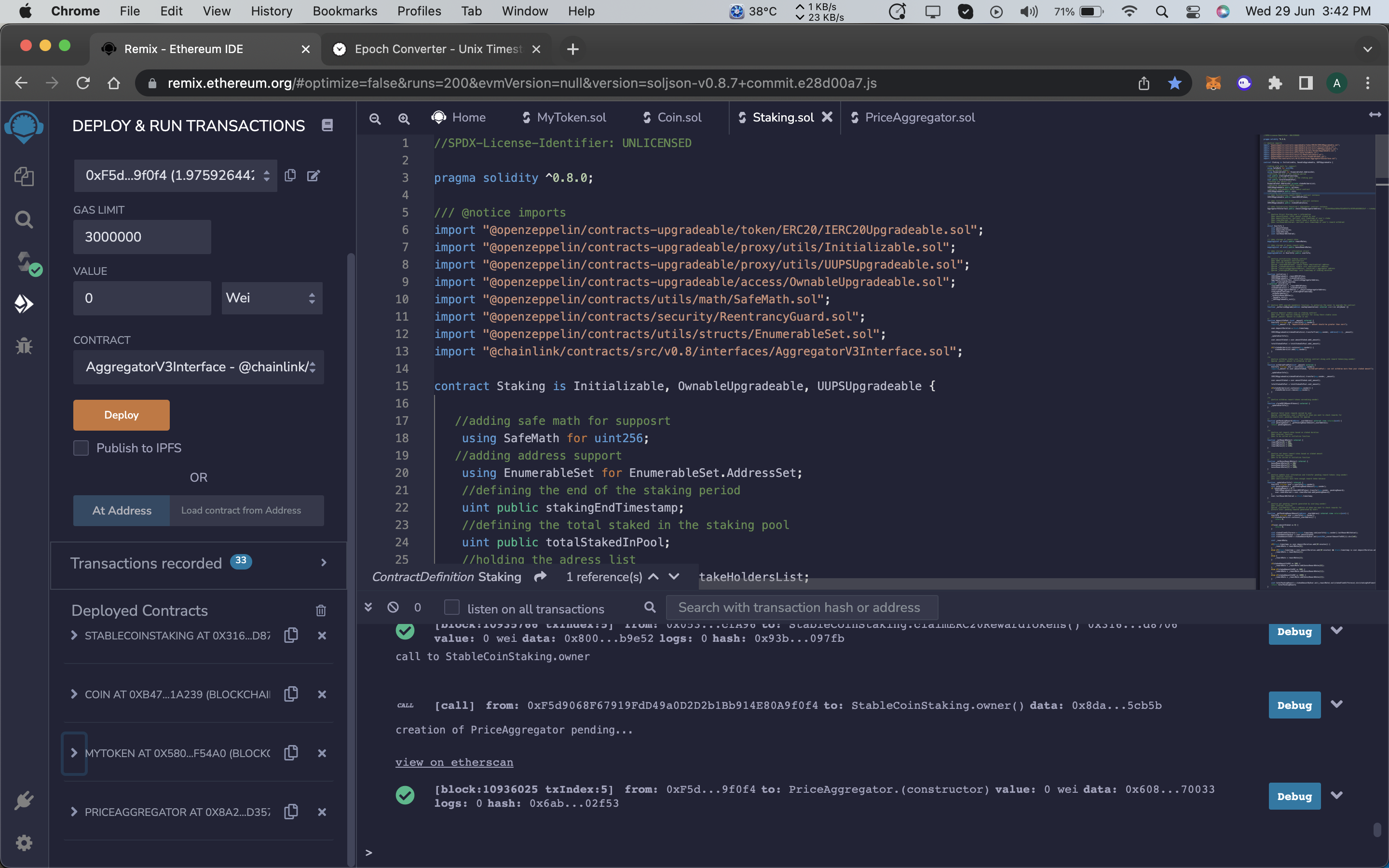The image size is (1389, 868).
Task: Click the At Address button
Action: (x=122, y=510)
